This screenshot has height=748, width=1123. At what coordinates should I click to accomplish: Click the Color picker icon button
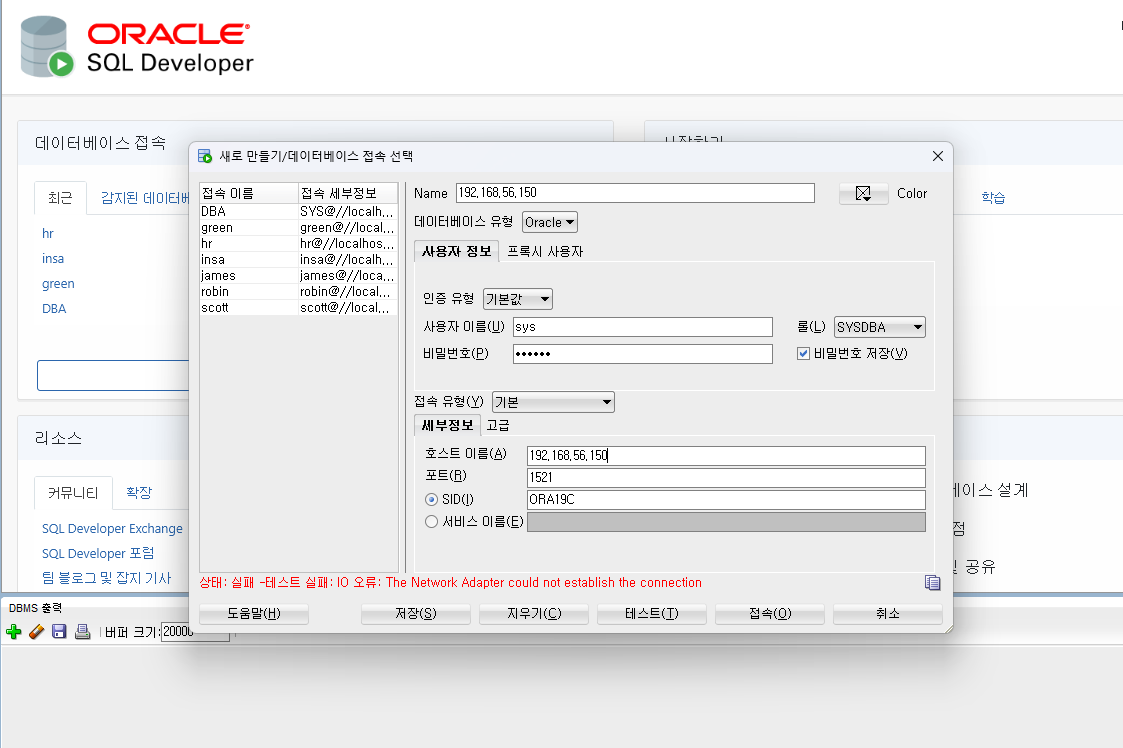tap(863, 193)
